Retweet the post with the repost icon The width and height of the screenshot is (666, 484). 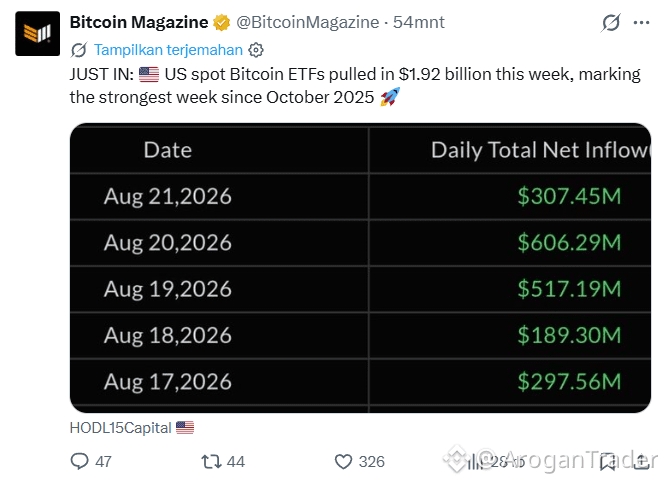coord(212,461)
